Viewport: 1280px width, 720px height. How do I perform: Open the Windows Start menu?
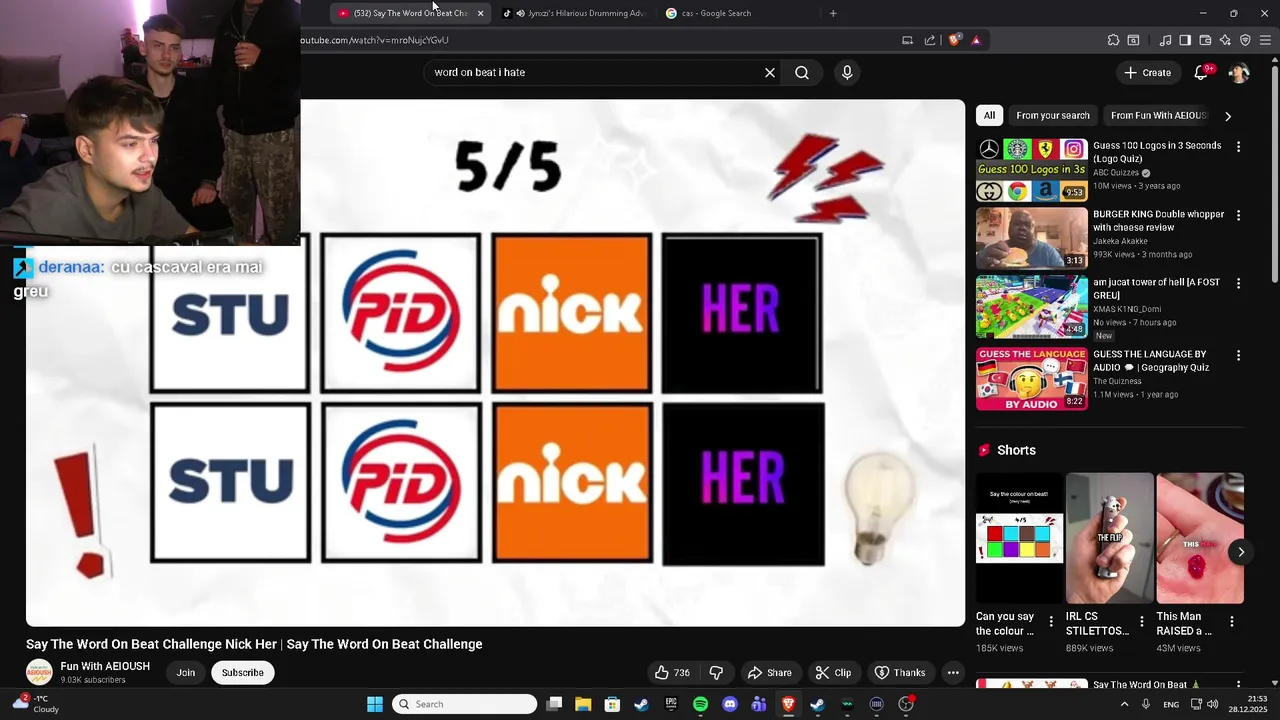coord(375,704)
